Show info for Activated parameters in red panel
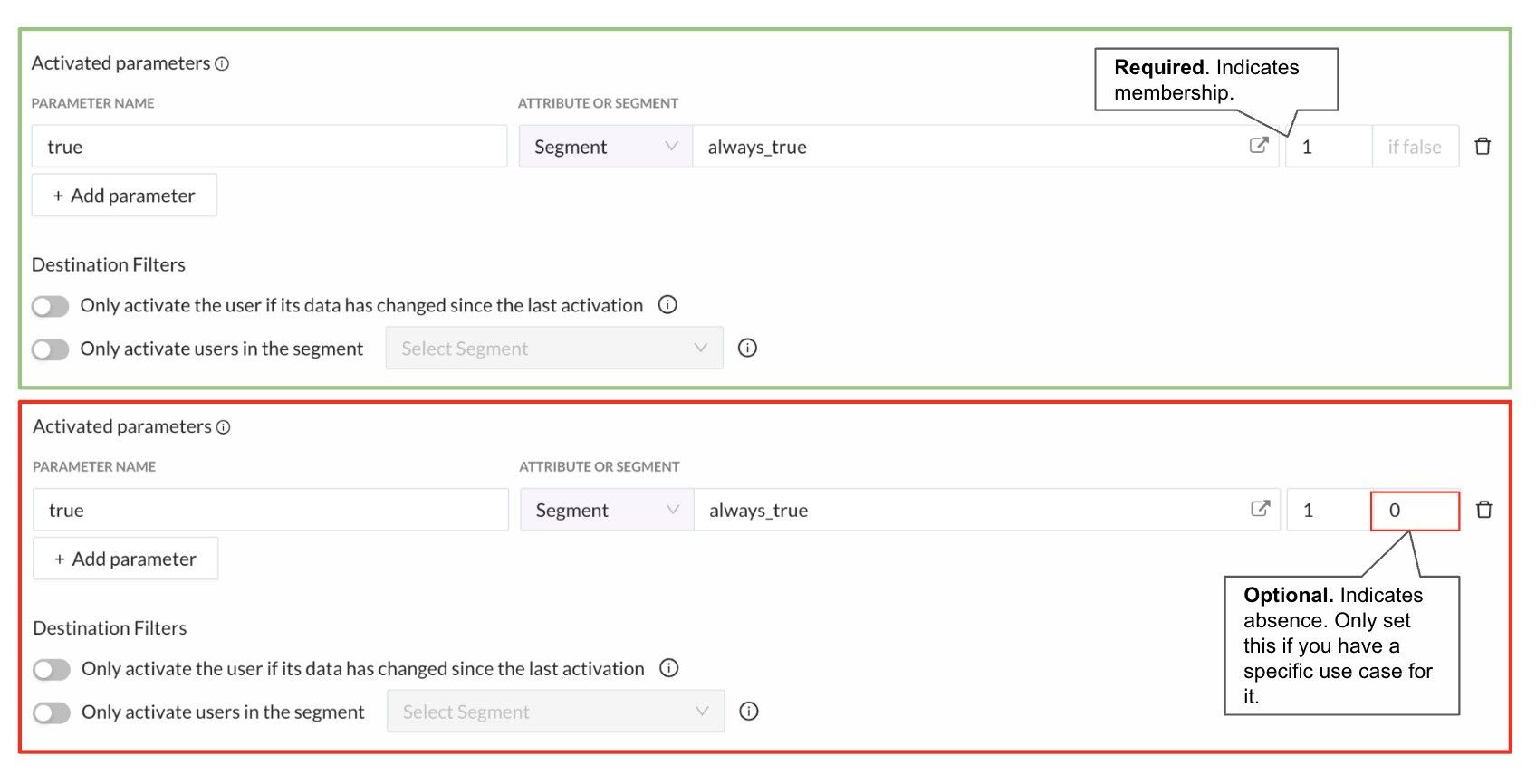This screenshot has height=784, width=1536. (x=224, y=427)
